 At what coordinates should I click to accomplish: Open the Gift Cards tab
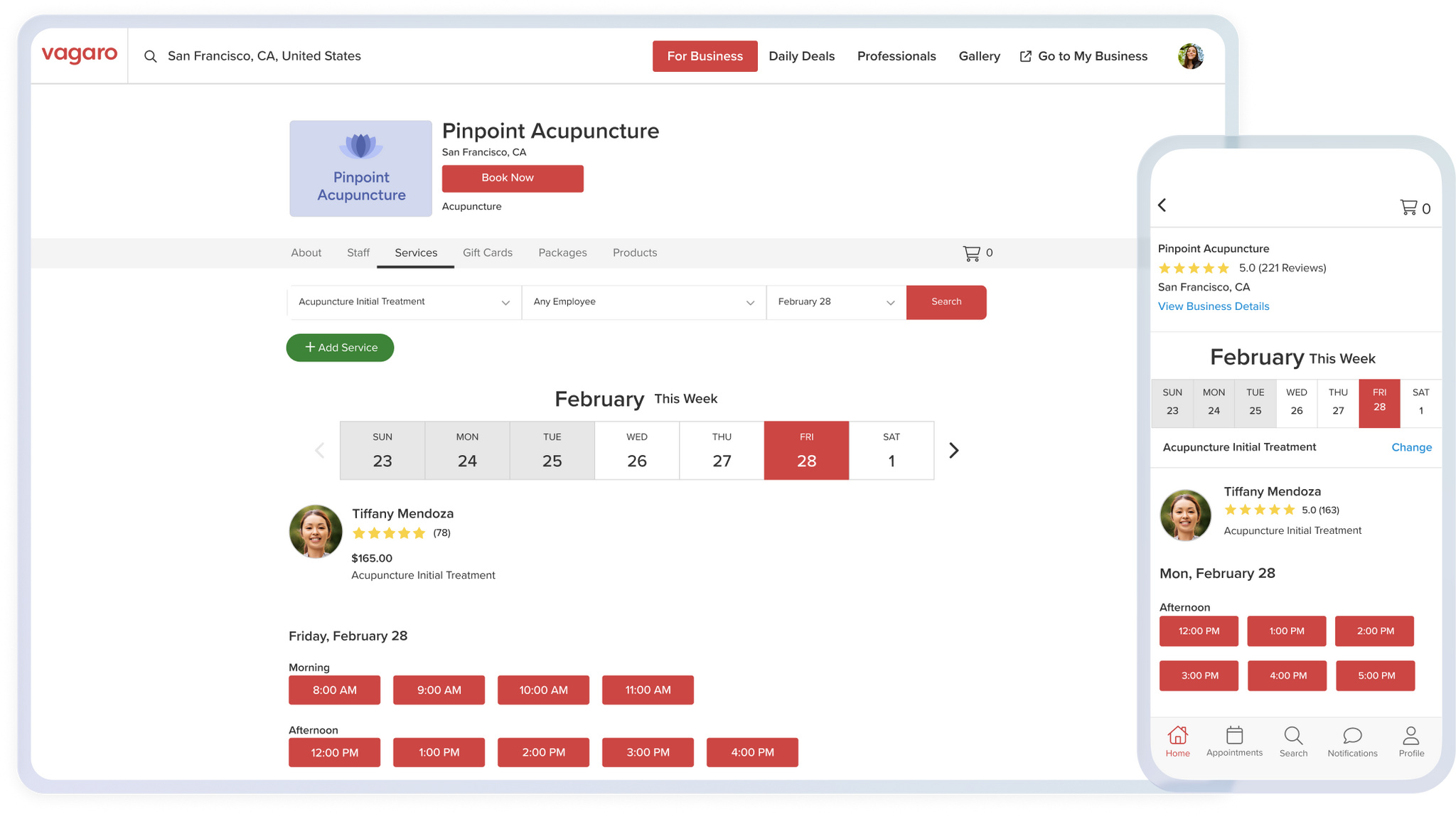[x=488, y=253]
